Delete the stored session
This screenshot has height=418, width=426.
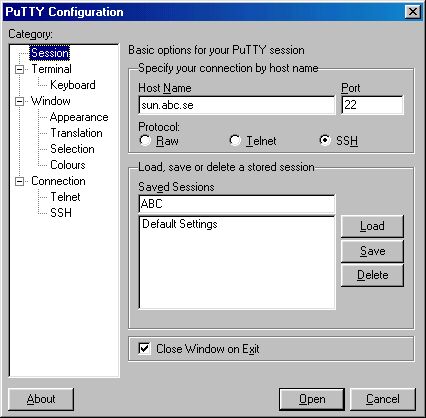(372, 275)
